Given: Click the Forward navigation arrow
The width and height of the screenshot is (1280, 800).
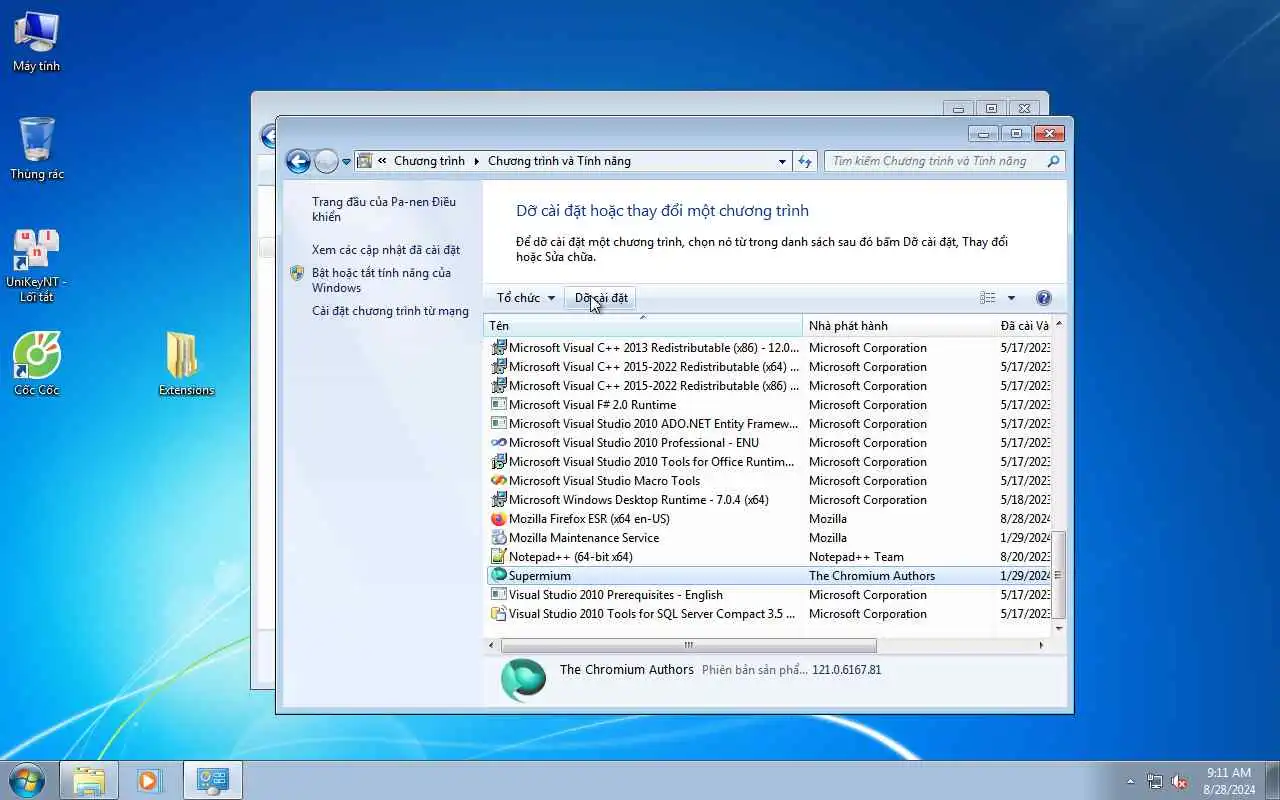Looking at the screenshot, I should pos(326,161).
